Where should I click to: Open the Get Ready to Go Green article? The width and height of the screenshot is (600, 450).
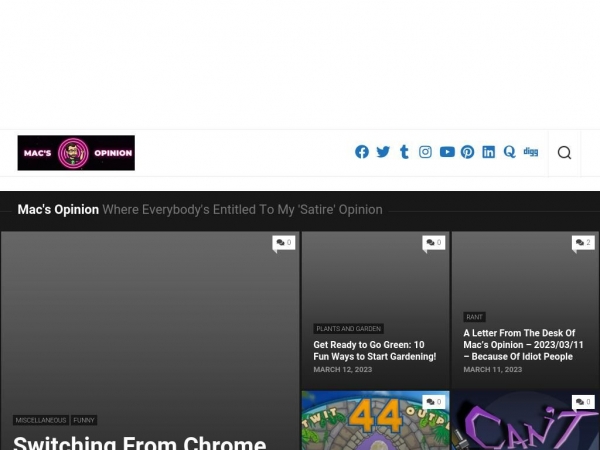375,350
